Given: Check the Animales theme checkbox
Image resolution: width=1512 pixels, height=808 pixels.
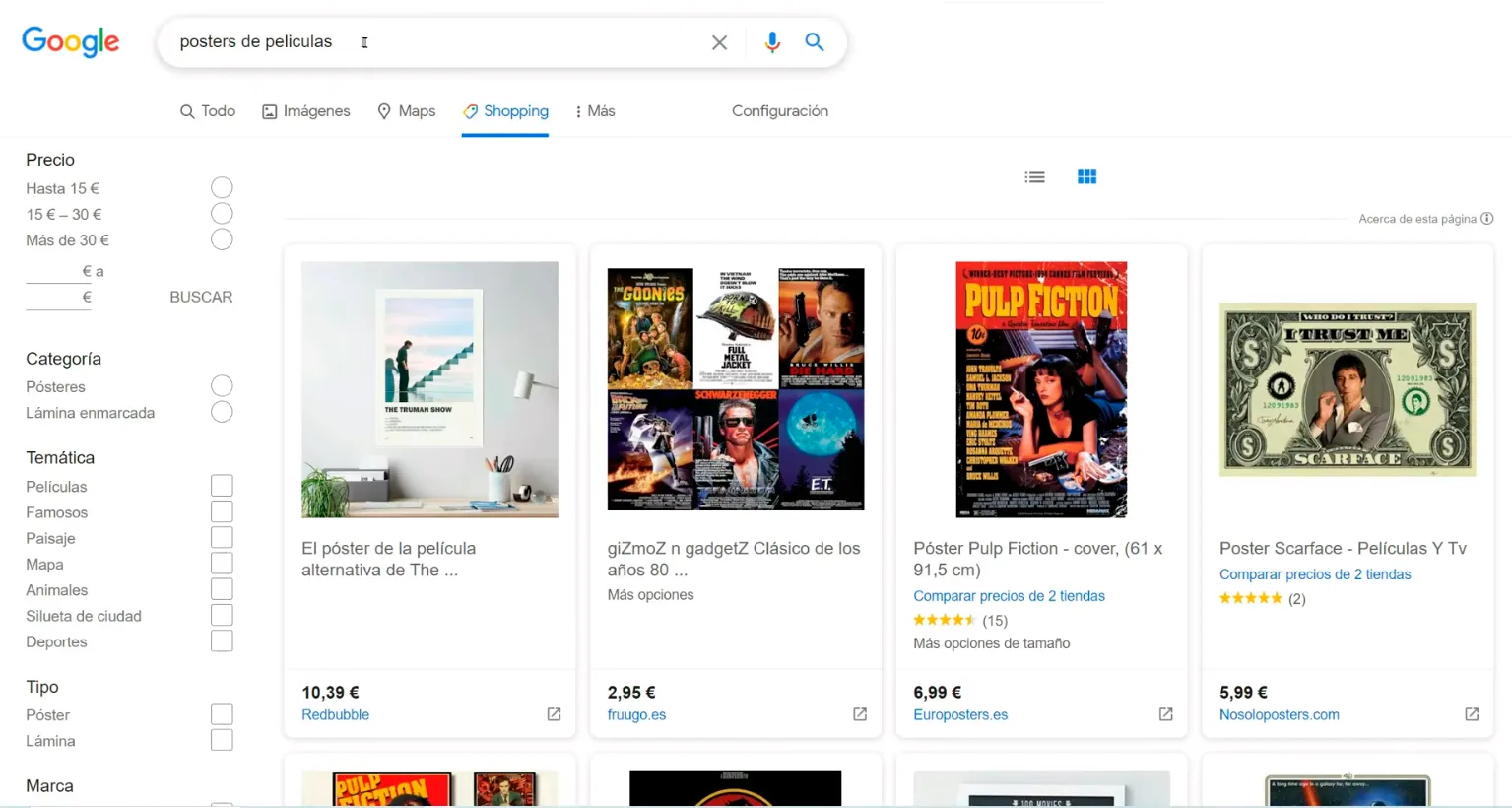Looking at the screenshot, I should coord(222,589).
